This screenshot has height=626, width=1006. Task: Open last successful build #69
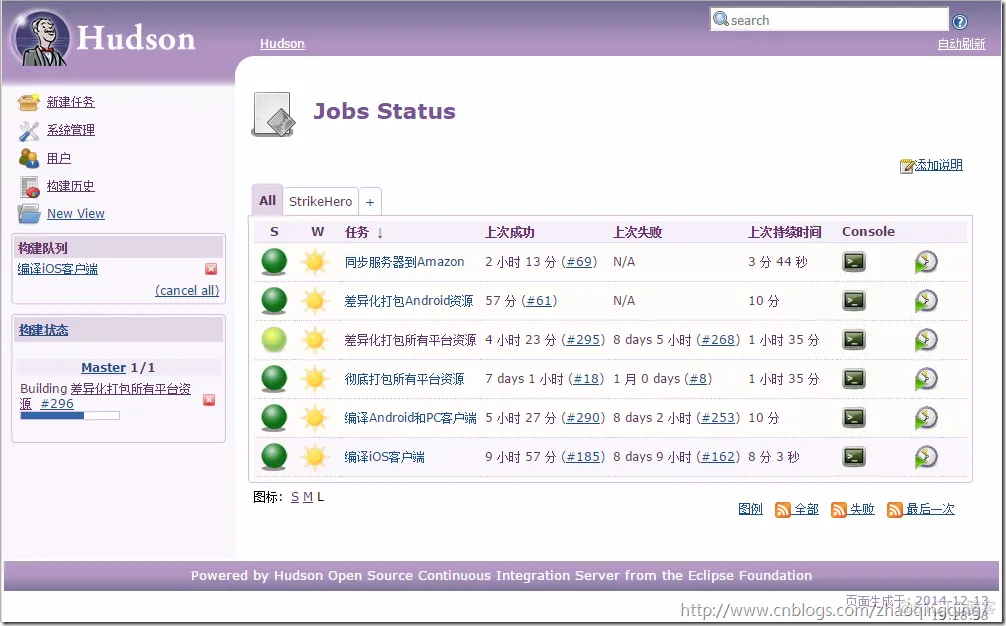pyautogui.click(x=579, y=262)
